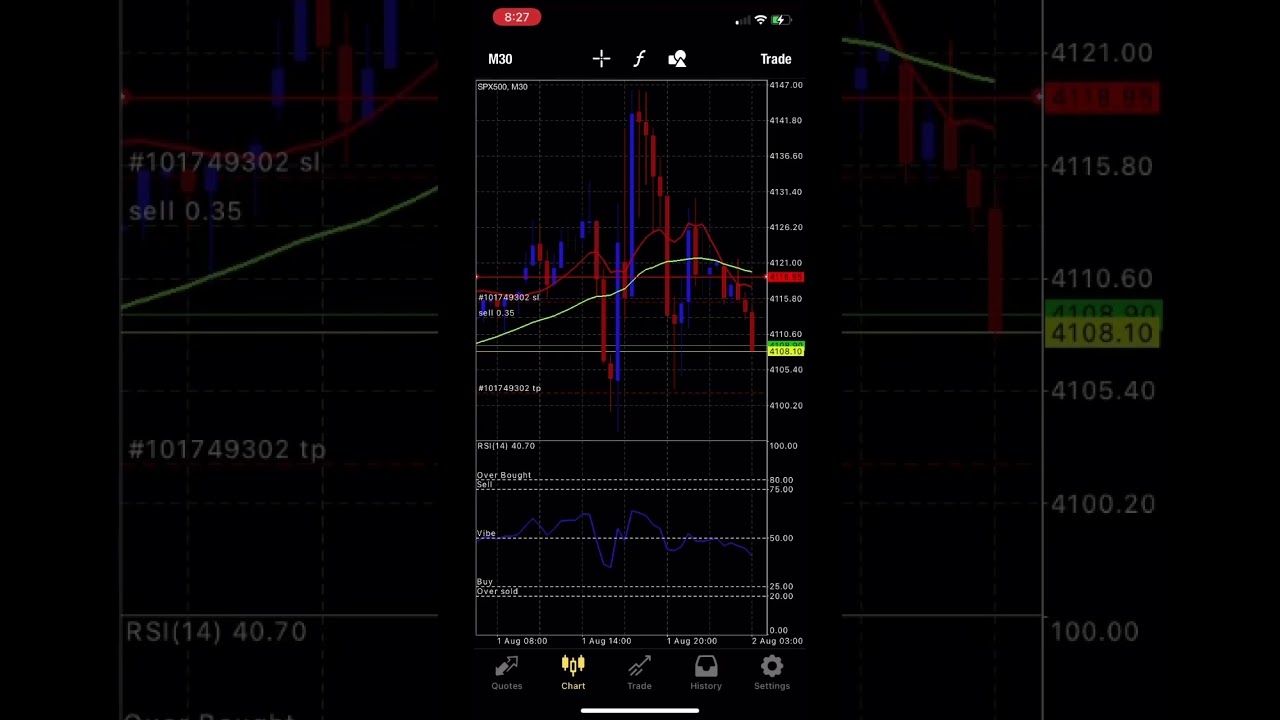
Task: Tap the 8:27 status bar clock
Action: (x=517, y=17)
